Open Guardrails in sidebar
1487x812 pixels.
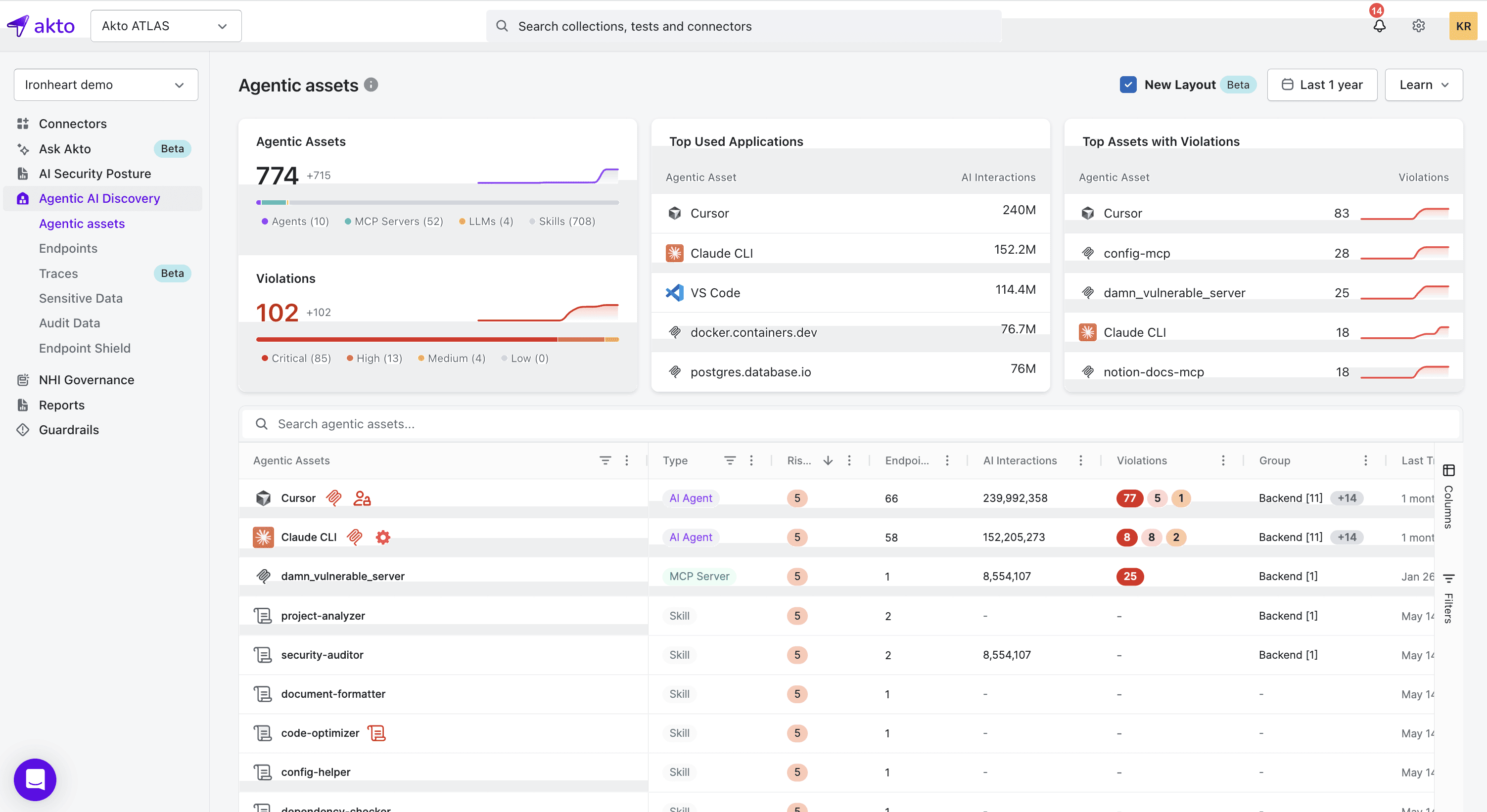point(69,430)
